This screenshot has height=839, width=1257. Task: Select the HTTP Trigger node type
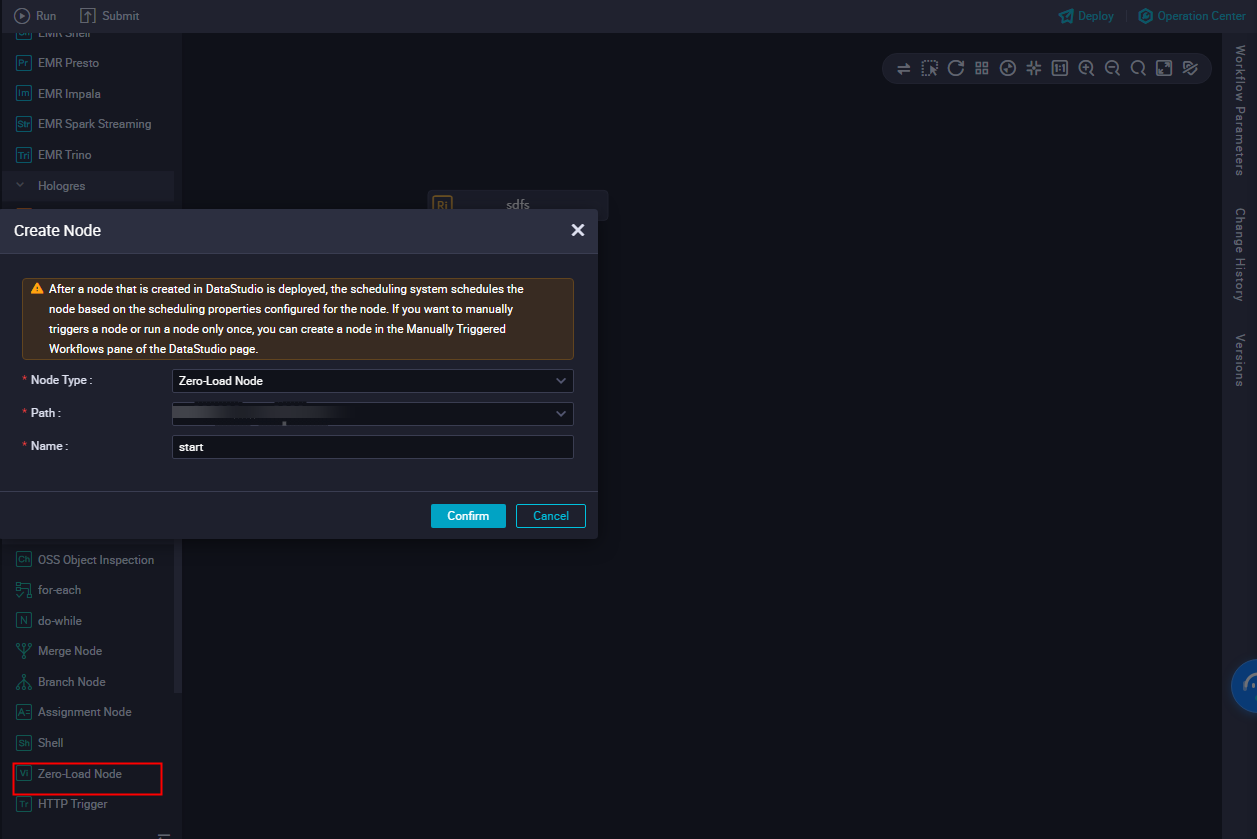click(62, 804)
